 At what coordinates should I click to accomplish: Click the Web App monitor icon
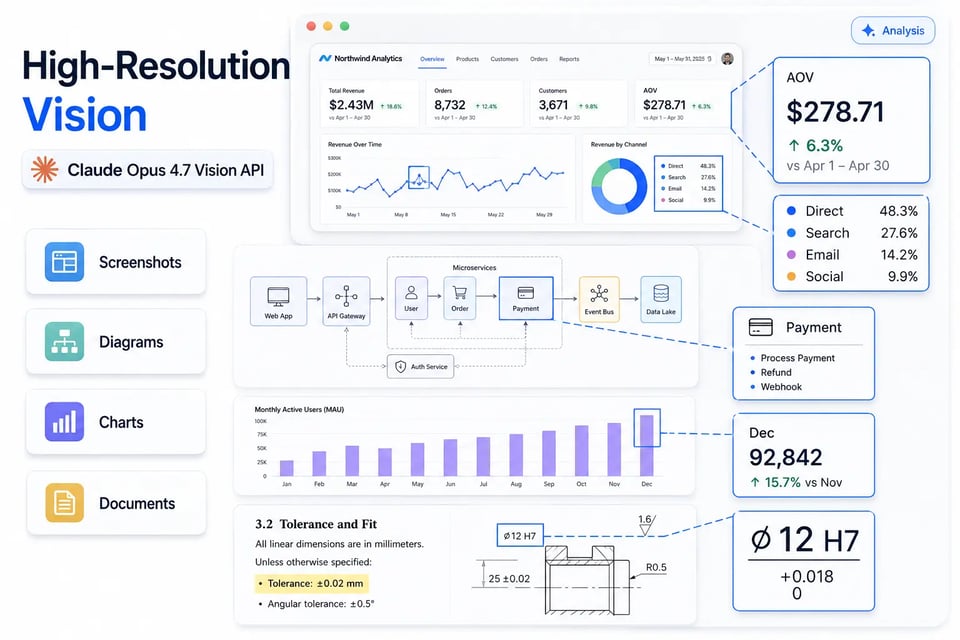pos(279,296)
